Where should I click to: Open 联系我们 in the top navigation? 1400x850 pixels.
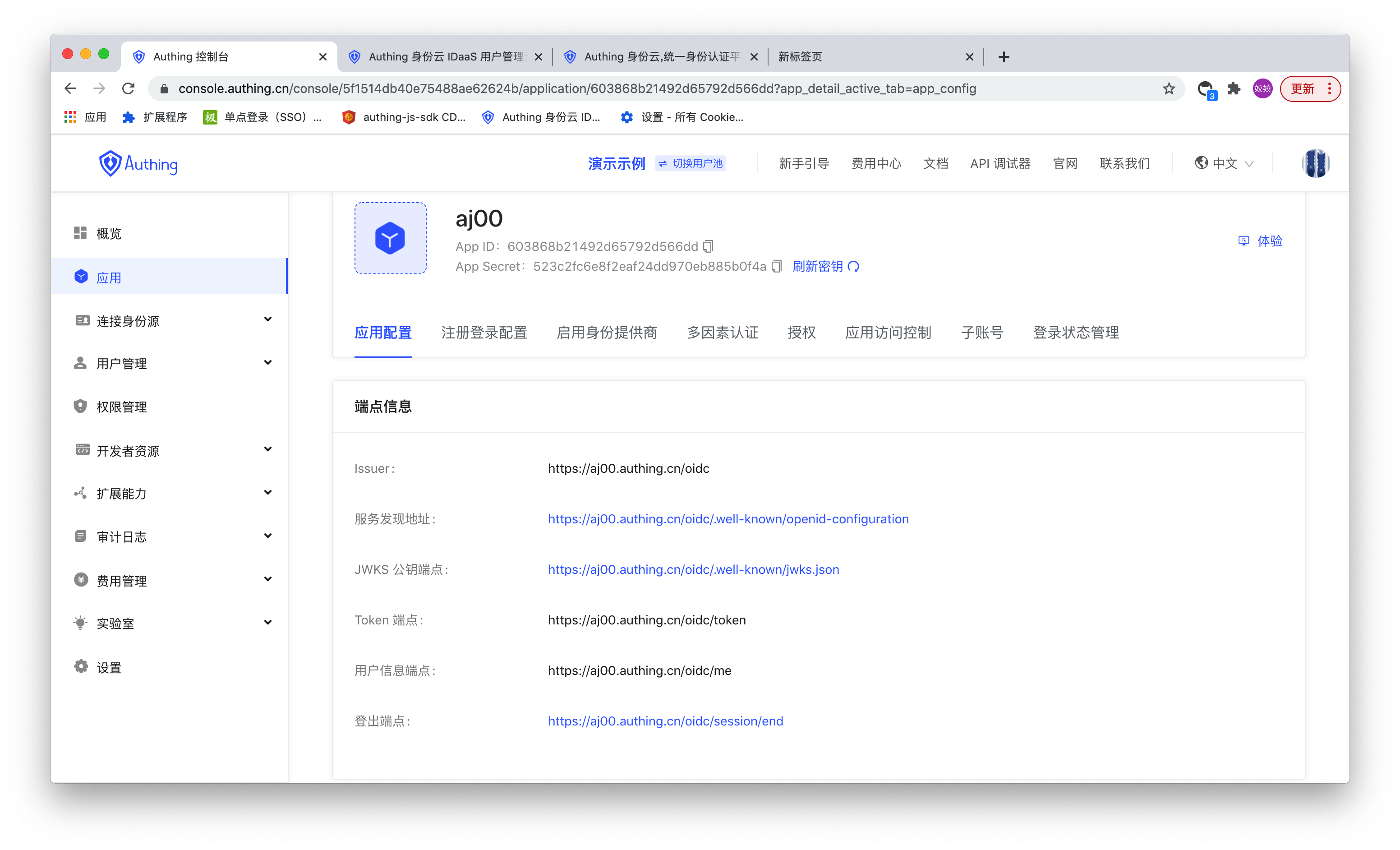coord(1124,164)
